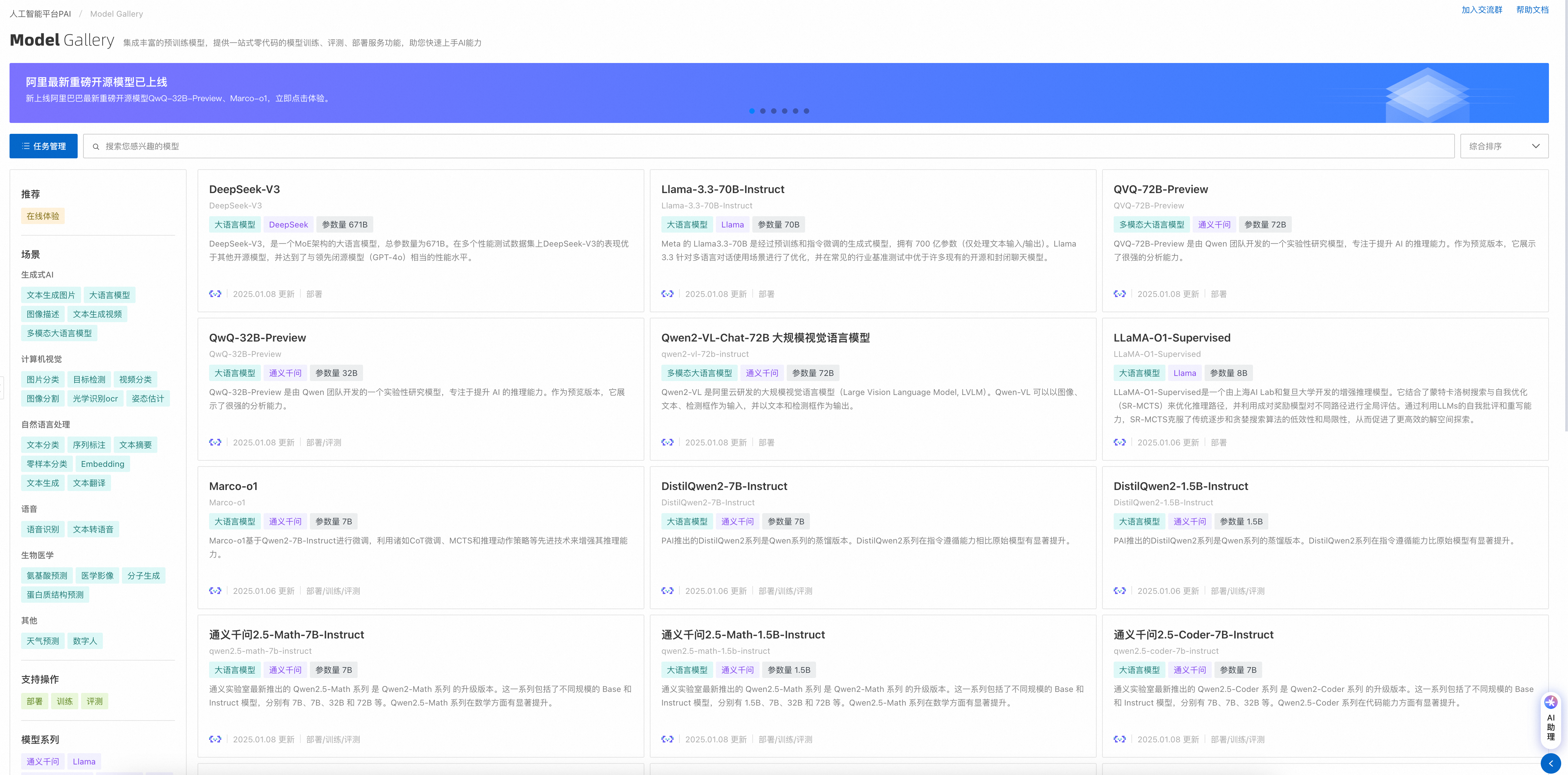1568x775 pixels.
Task: Expand the left sidebar edge handle
Action: tap(2, 387)
